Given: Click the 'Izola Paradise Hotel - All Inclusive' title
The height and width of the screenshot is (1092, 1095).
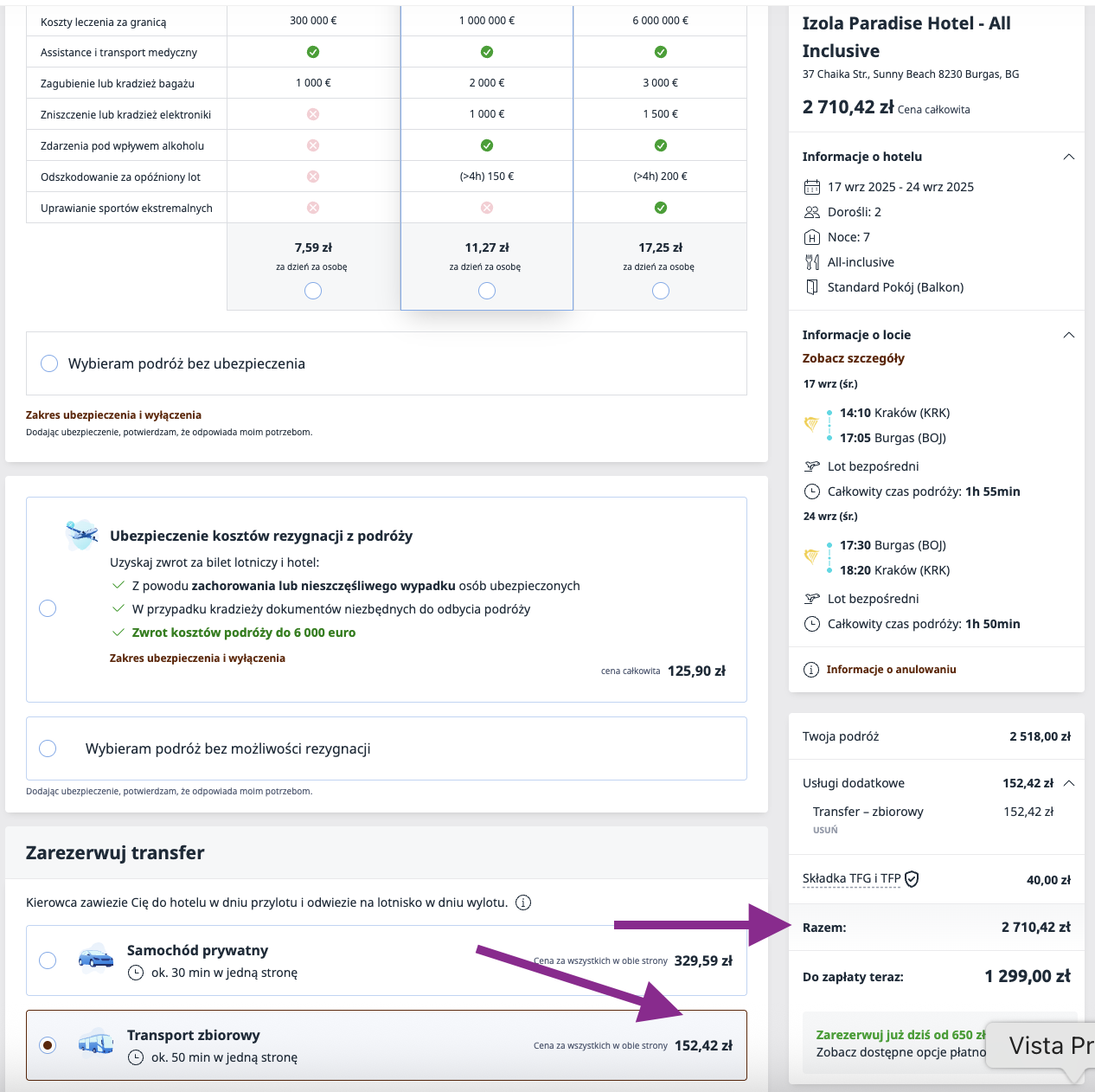Looking at the screenshot, I should click(x=906, y=37).
